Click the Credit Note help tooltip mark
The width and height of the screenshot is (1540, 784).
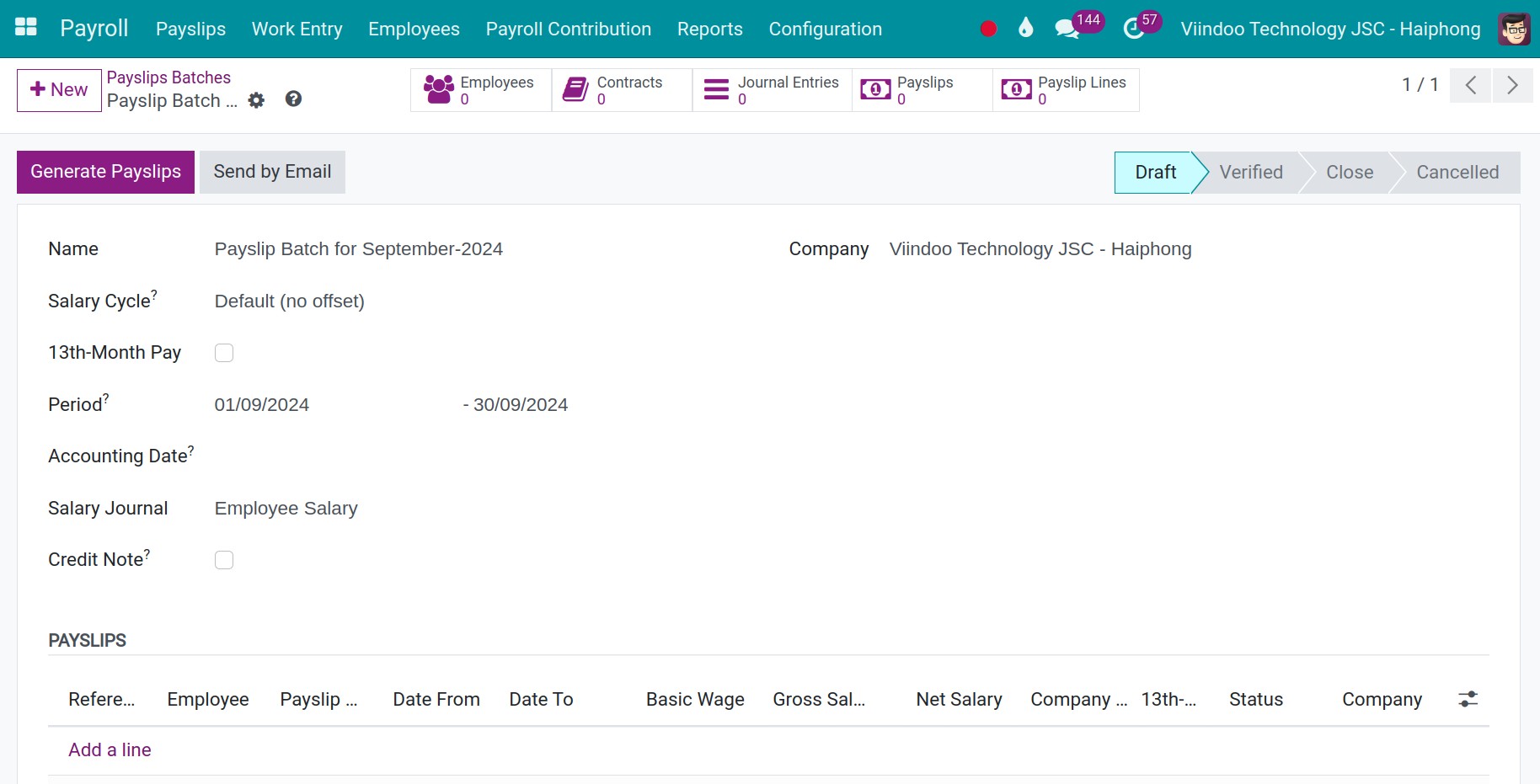point(147,553)
